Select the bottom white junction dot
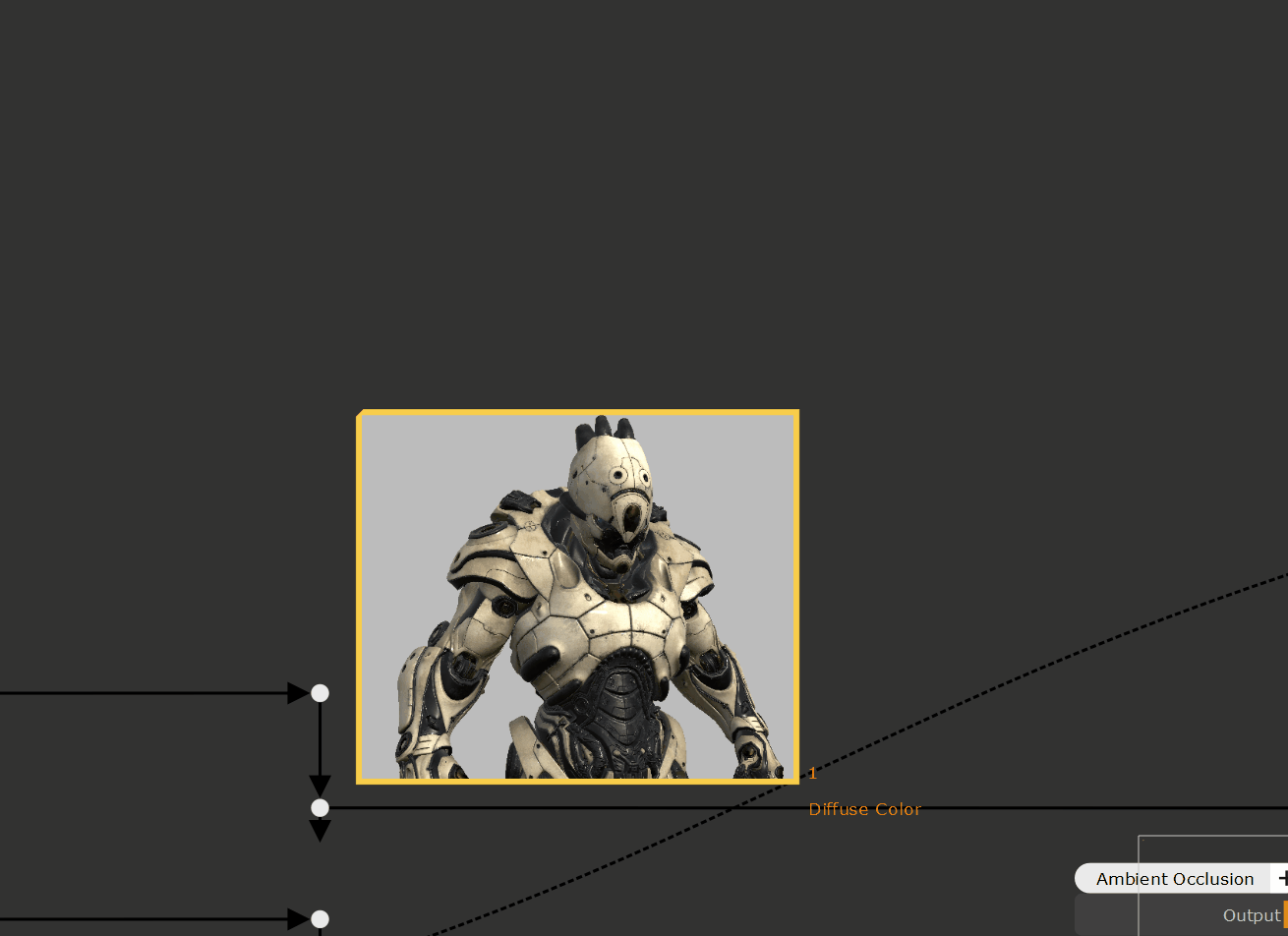 point(320,919)
